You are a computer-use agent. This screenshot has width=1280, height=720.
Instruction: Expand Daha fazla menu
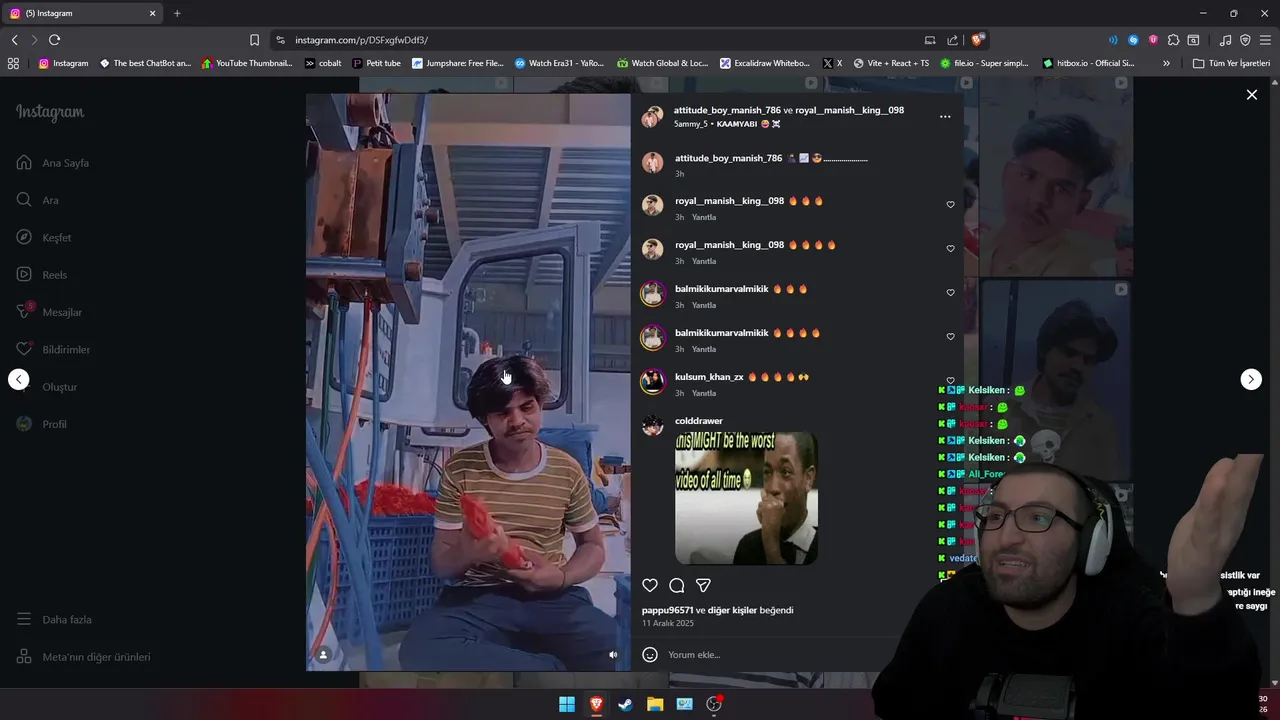pyautogui.click(x=54, y=619)
